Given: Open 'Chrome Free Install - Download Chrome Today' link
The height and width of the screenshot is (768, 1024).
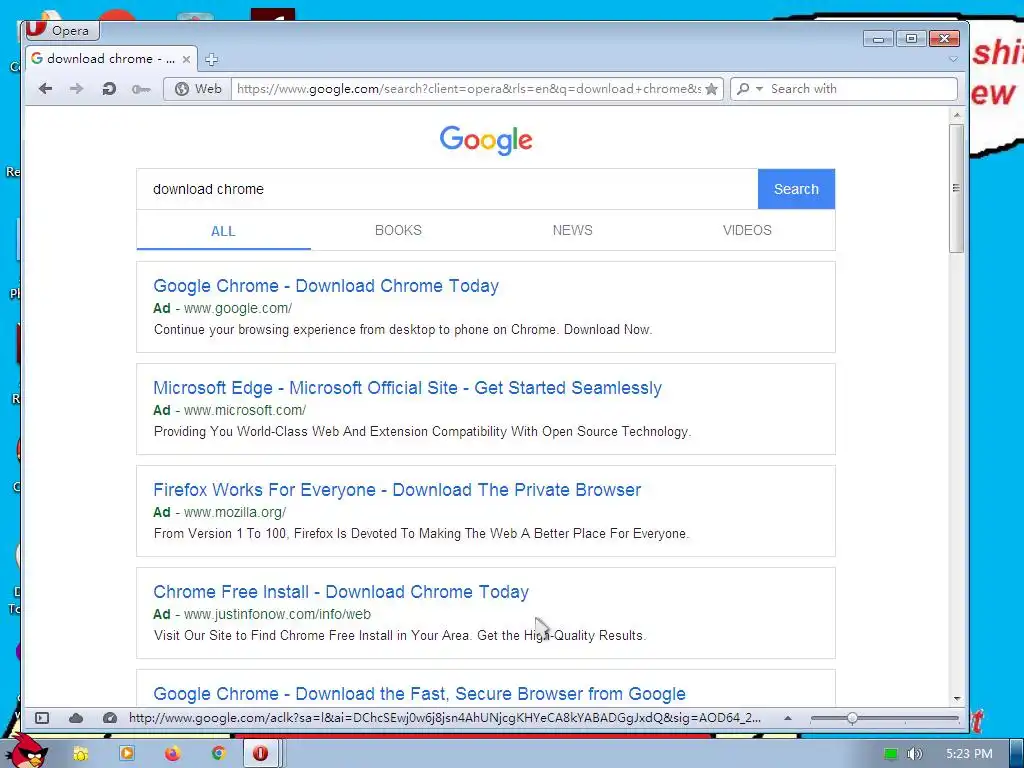Looking at the screenshot, I should pyautogui.click(x=341, y=592).
